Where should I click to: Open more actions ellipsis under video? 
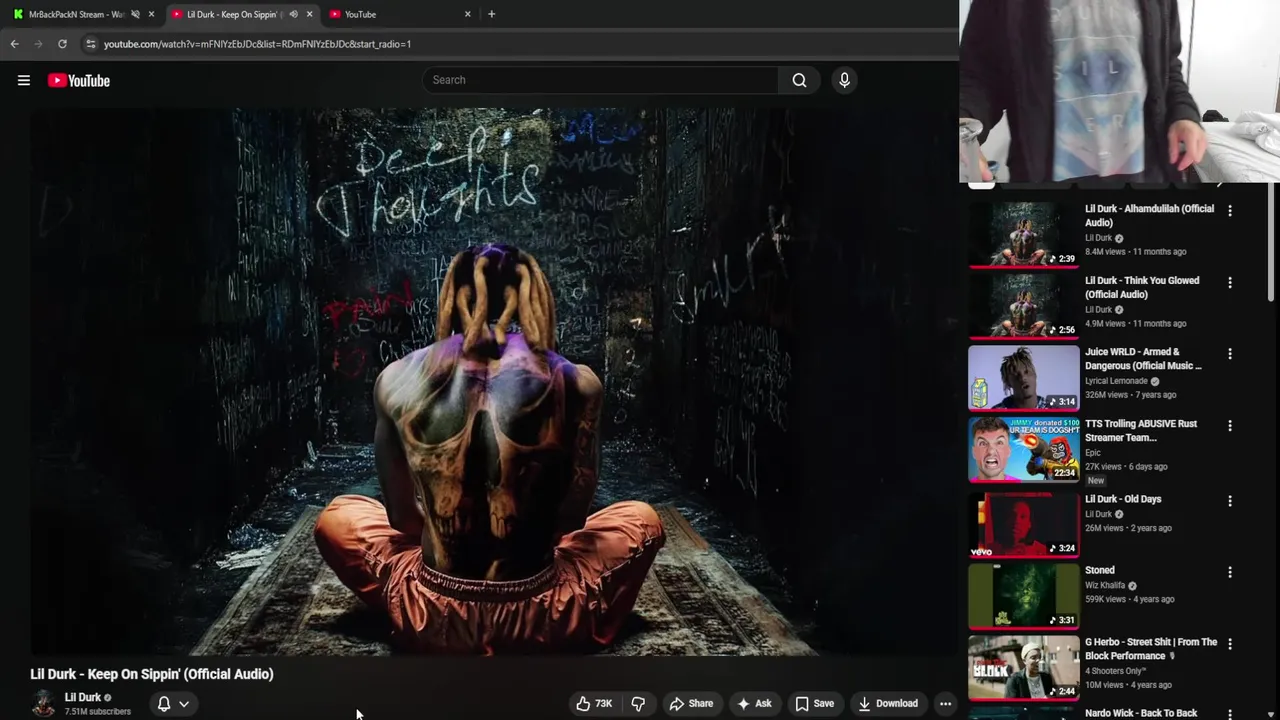coord(945,704)
